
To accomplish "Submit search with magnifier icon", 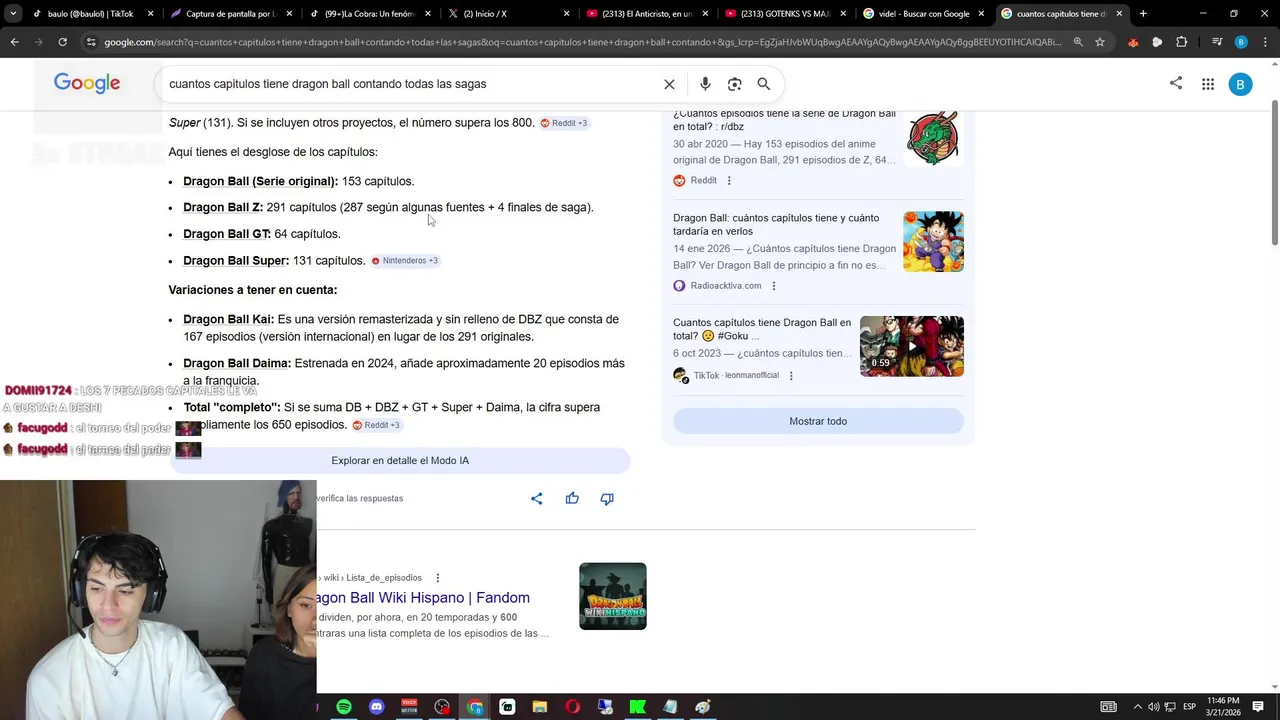I will [x=764, y=84].
